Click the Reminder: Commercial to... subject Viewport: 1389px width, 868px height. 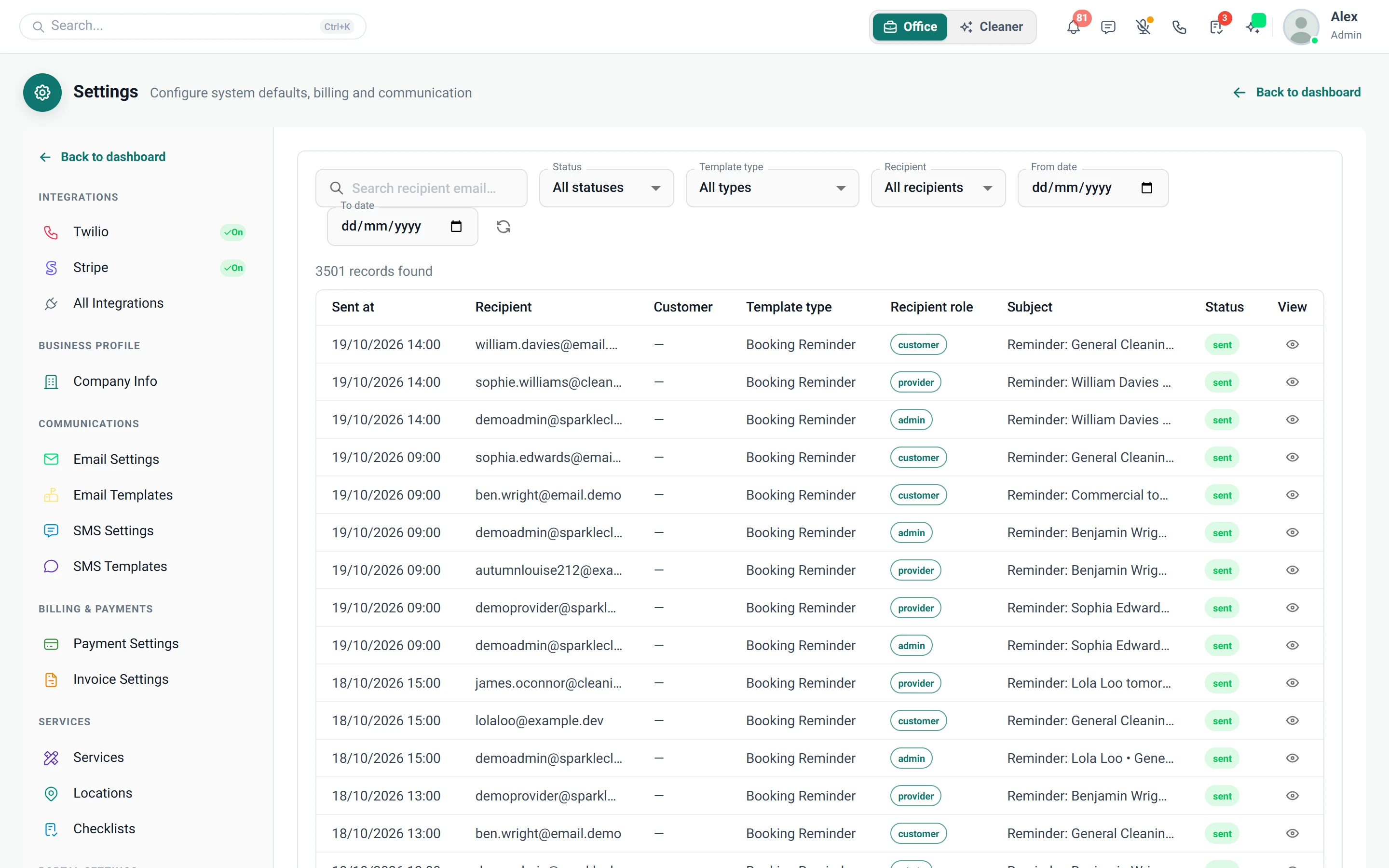coord(1088,495)
